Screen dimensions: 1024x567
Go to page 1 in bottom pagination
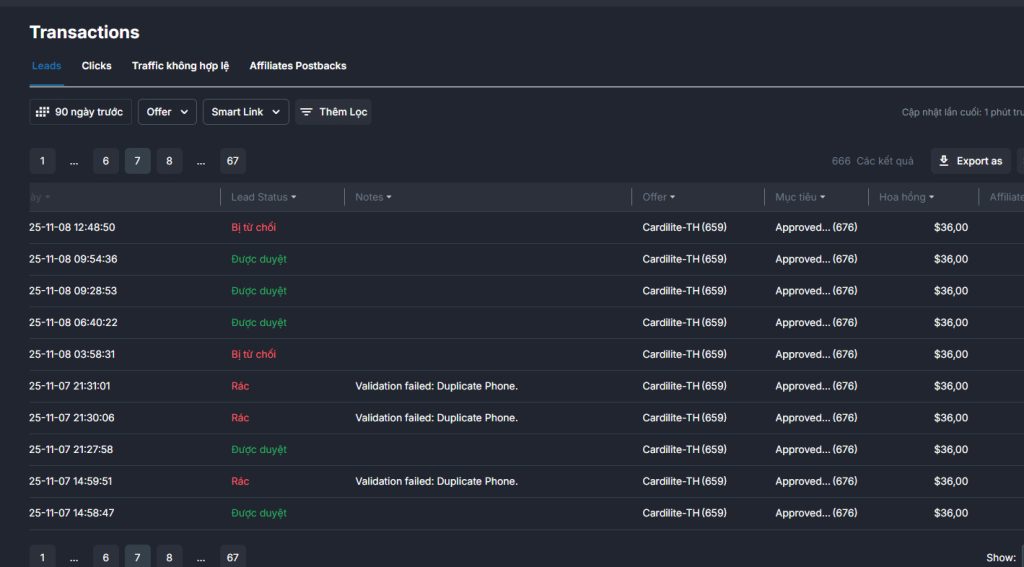pyautogui.click(x=42, y=557)
